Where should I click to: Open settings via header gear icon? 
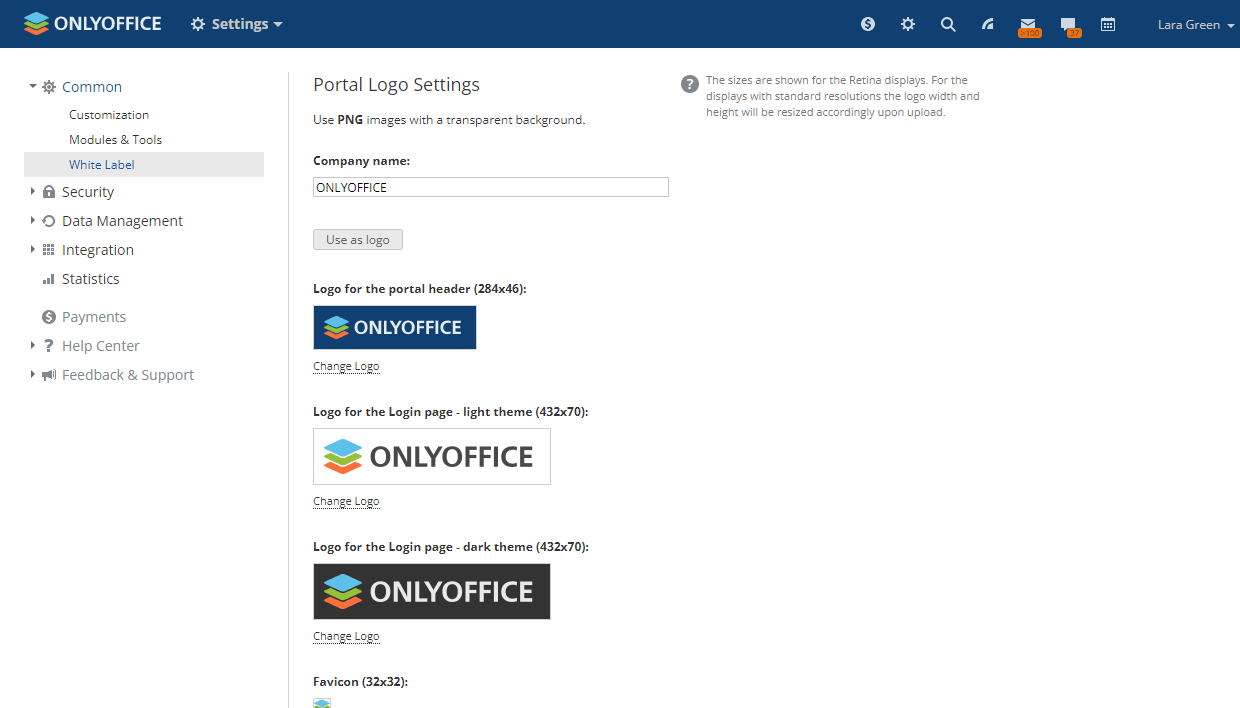[x=908, y=24]
